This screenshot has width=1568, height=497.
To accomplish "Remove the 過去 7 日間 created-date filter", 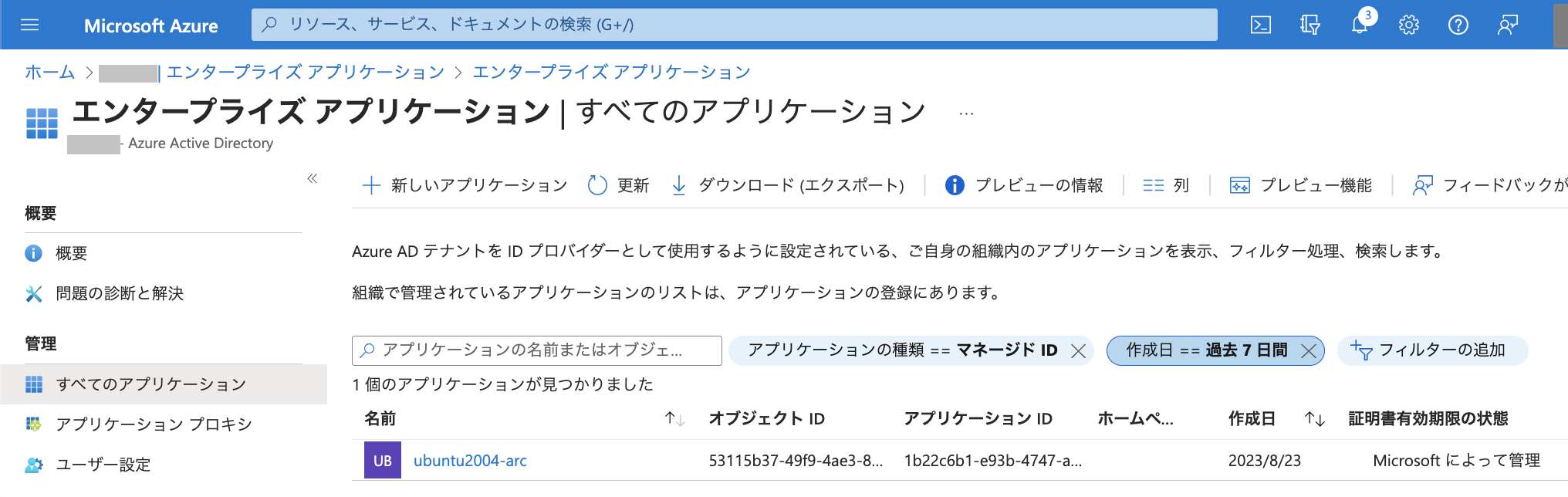I will [1309, 351].
